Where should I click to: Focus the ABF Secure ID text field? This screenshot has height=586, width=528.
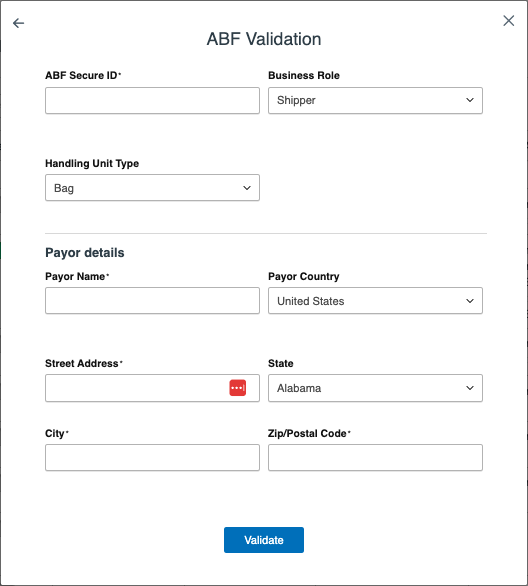point(152,101)
